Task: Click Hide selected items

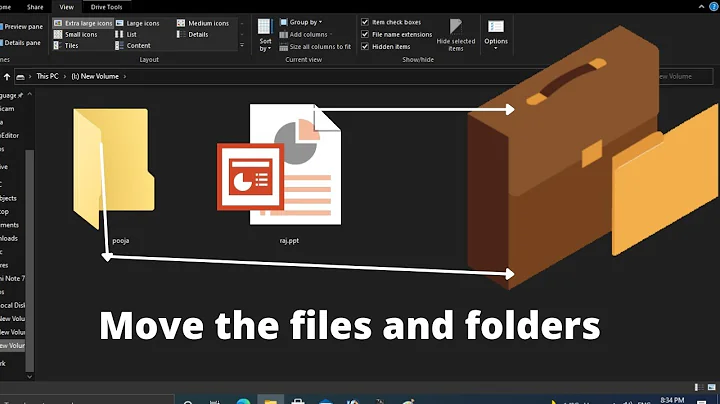Action: [x=456, y=35]
